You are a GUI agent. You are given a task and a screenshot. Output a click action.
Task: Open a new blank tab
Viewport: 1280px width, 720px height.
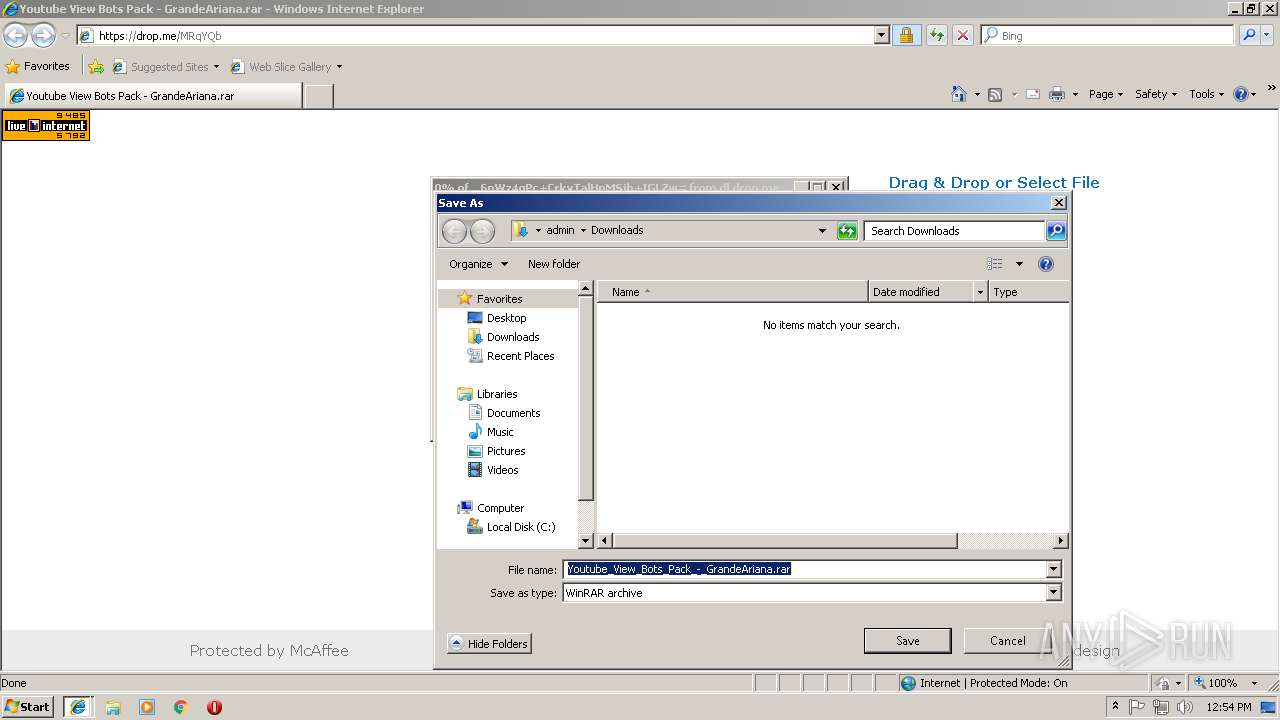(x=318, y=96)
